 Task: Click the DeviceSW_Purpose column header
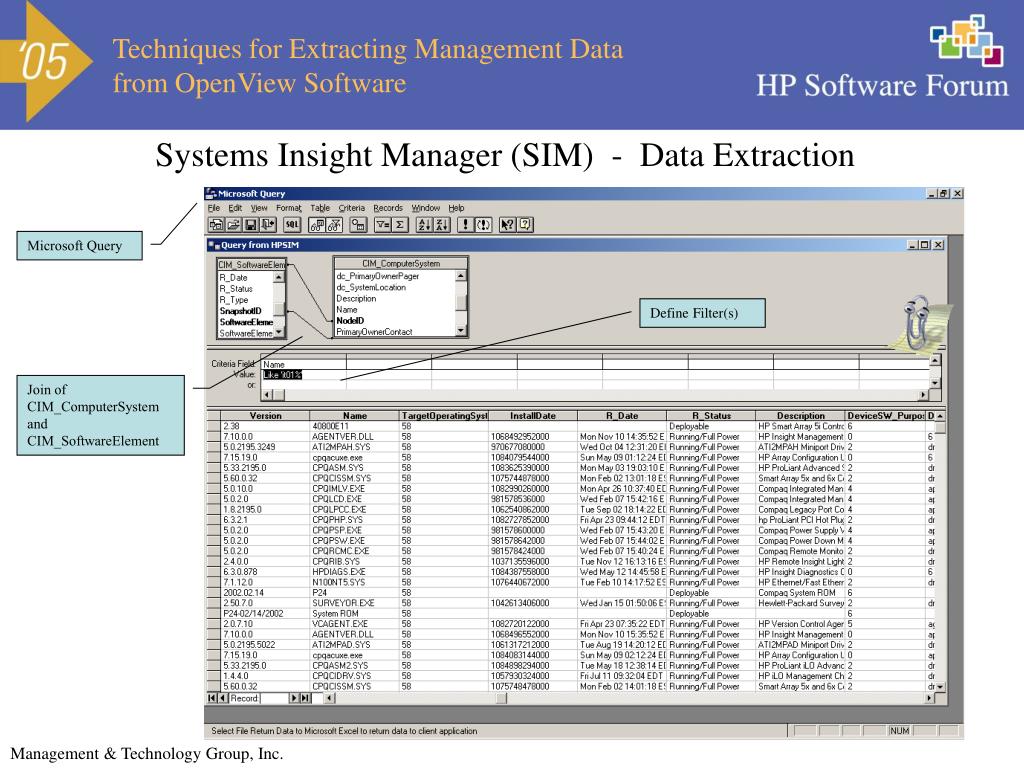(885, 415)
